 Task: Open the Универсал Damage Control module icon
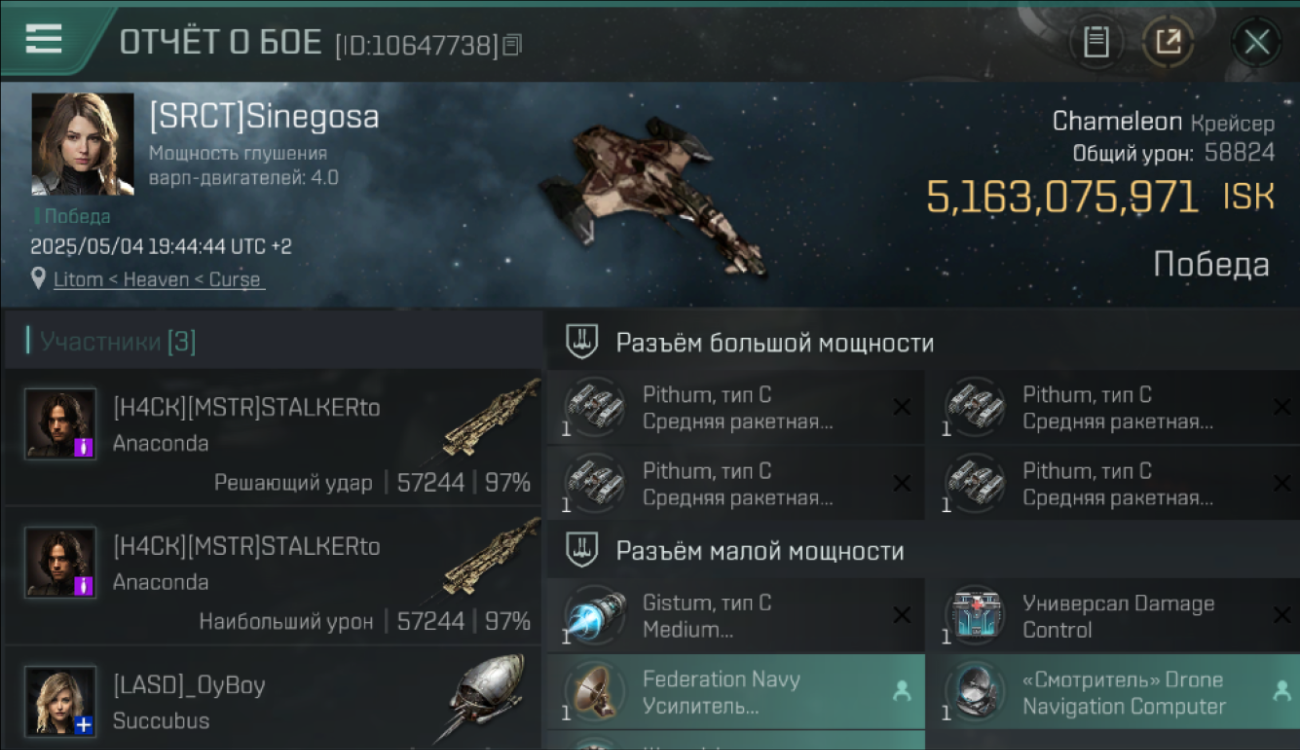click(974, 615)
